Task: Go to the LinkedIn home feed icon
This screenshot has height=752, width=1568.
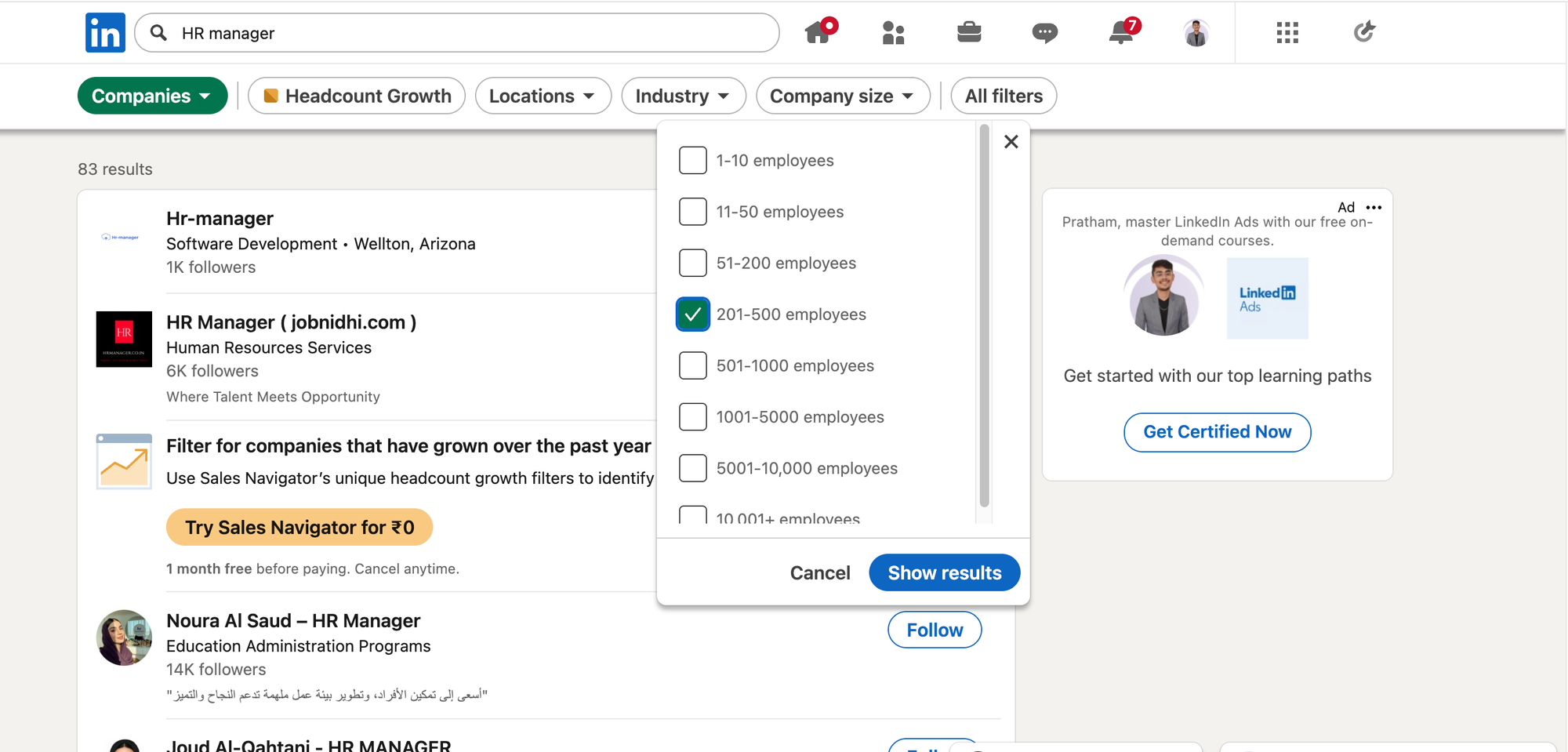Action: (x=818, y=32)
